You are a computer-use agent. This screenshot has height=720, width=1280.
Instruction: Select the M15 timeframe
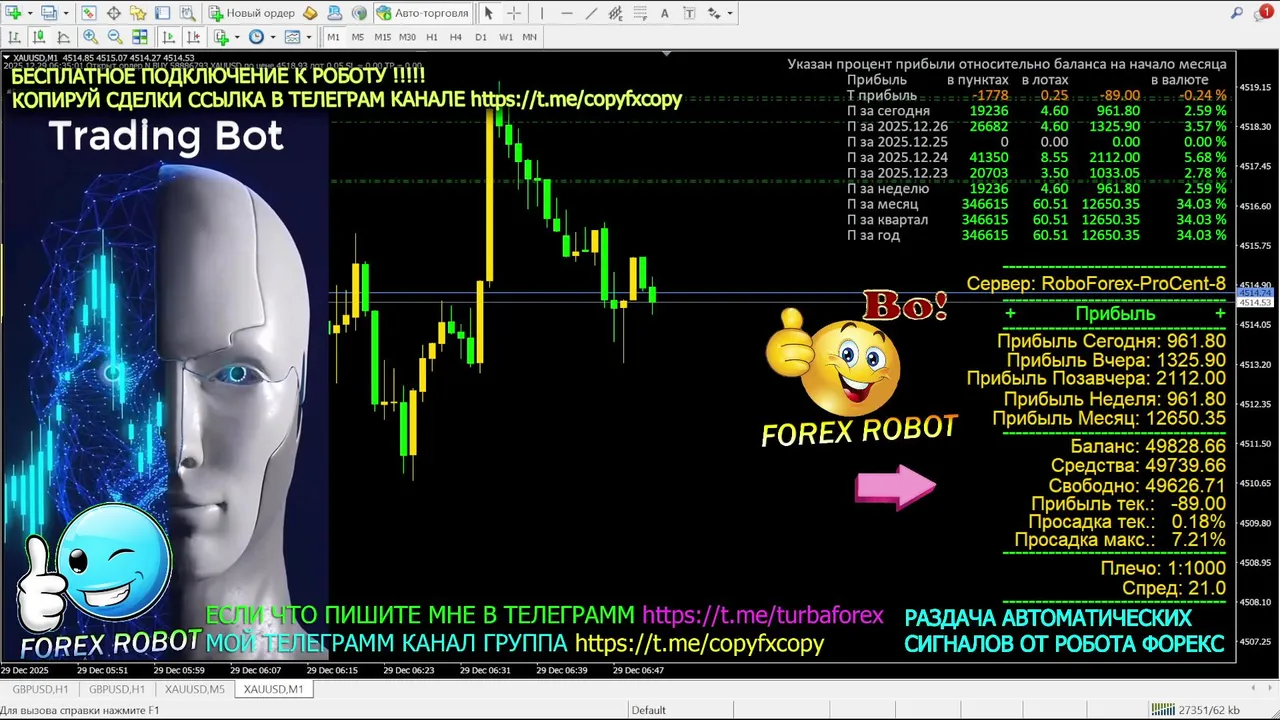[383, 37]
